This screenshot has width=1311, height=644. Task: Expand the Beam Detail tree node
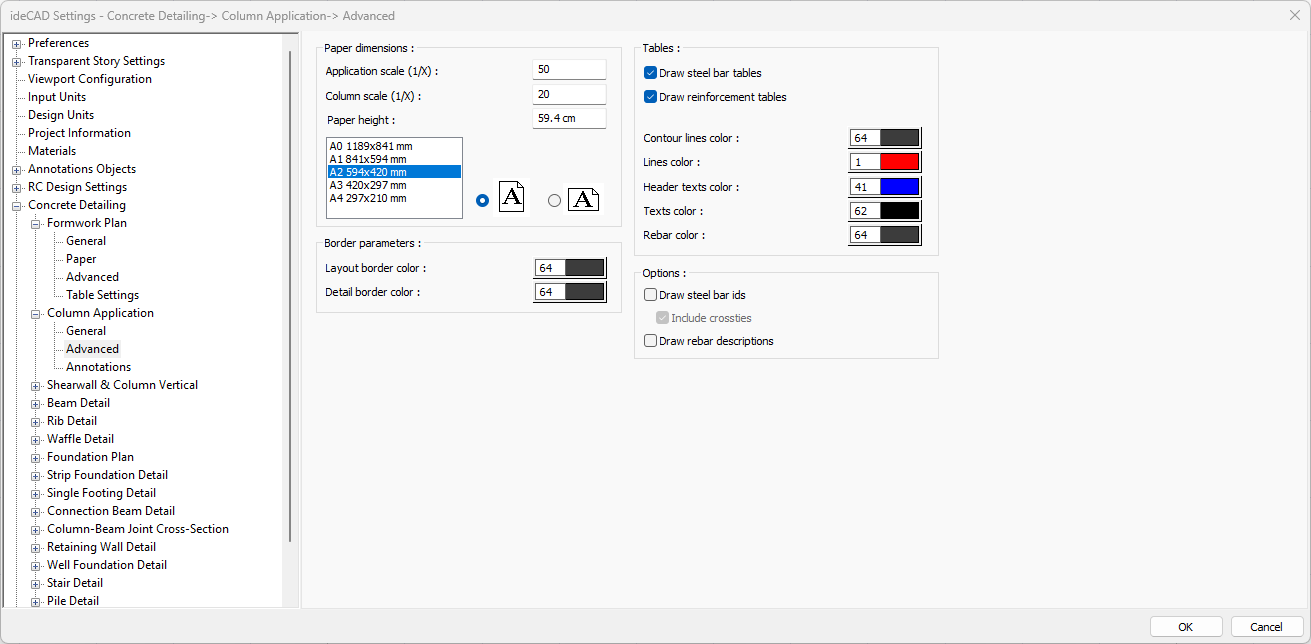point(36,404)
